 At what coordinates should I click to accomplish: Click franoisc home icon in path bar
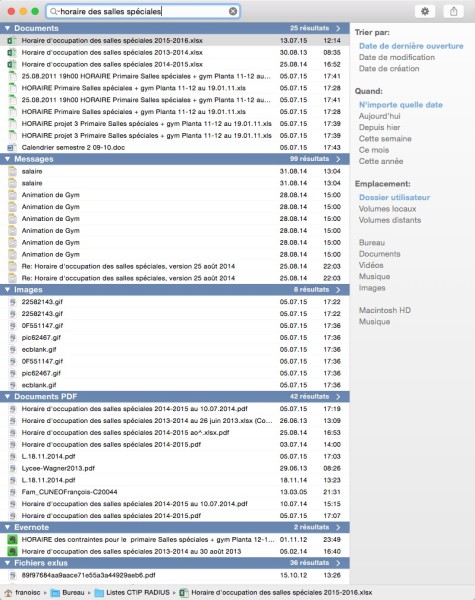[8, 593]
